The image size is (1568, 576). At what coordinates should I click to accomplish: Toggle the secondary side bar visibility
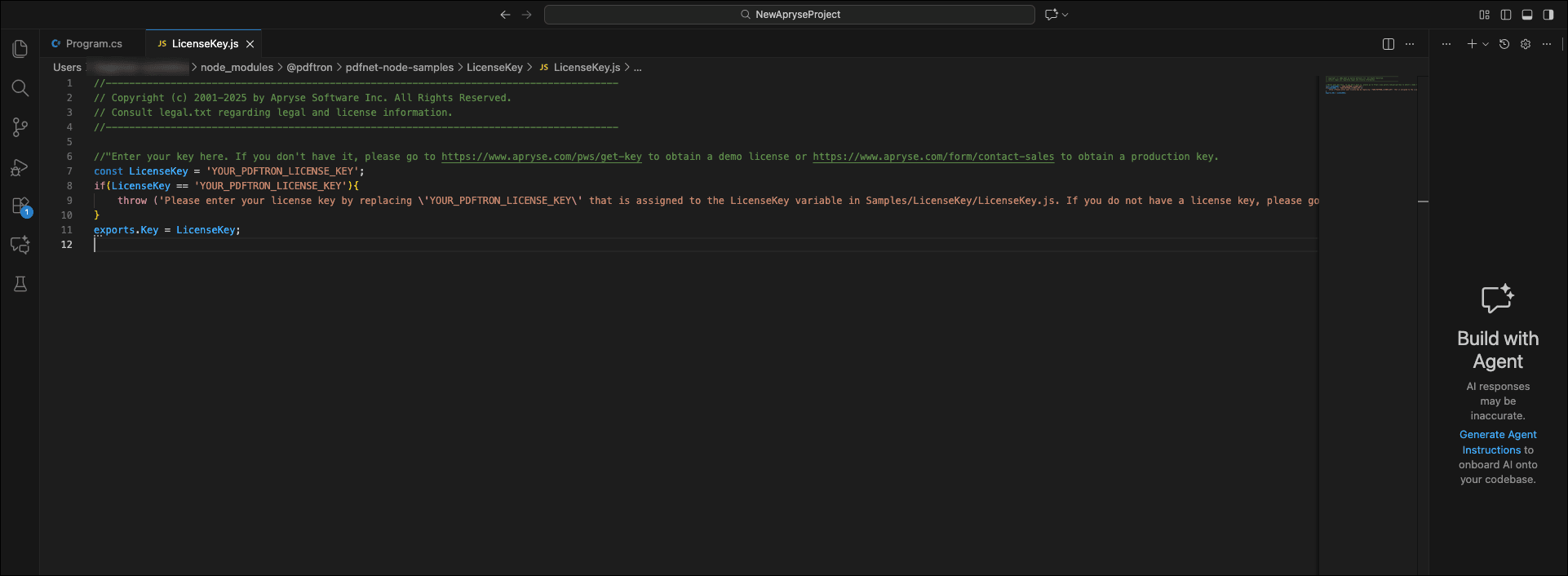click(x=1548, y=15)
